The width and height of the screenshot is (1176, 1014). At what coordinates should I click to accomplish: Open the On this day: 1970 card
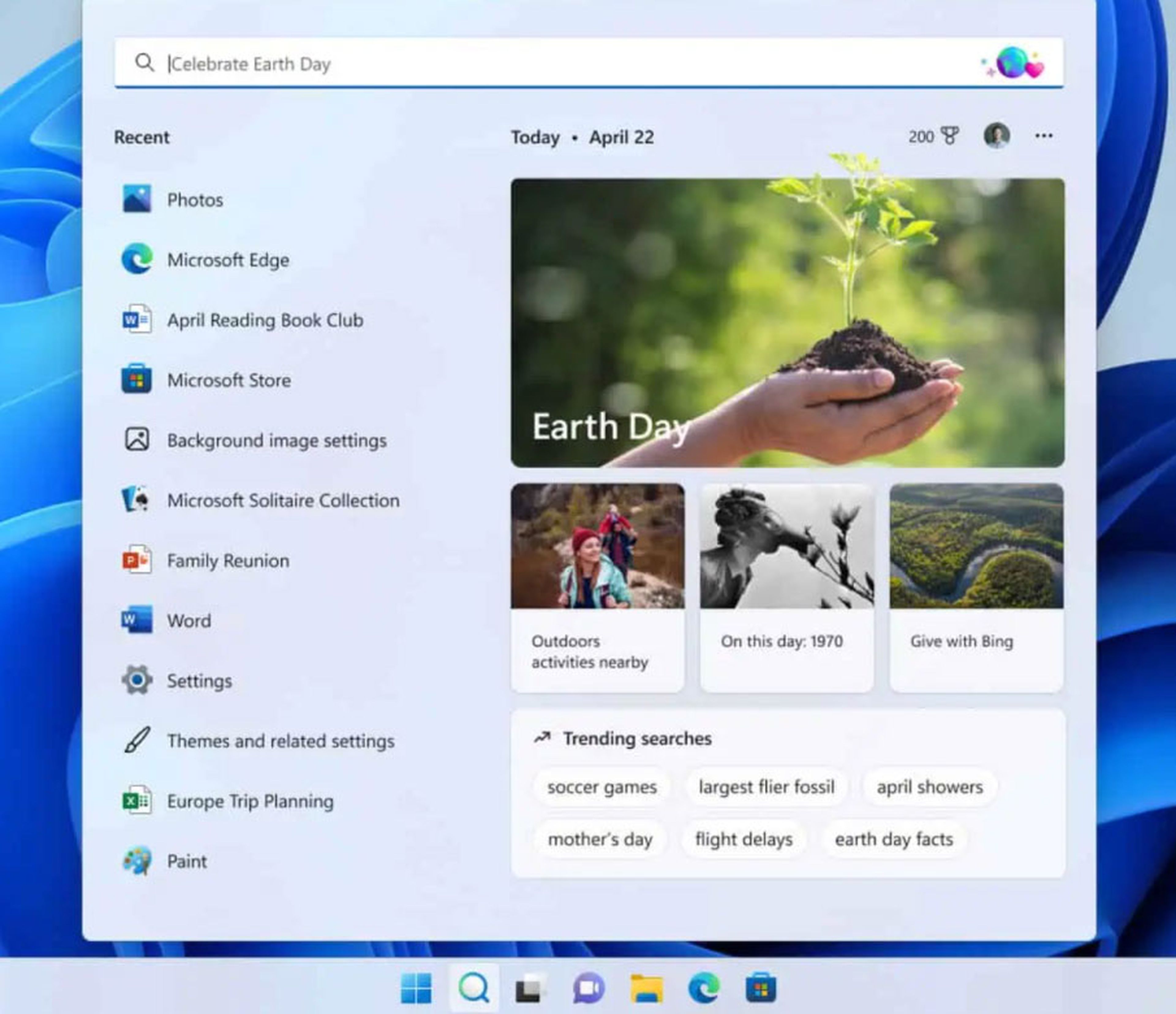[x=787, y=588]
